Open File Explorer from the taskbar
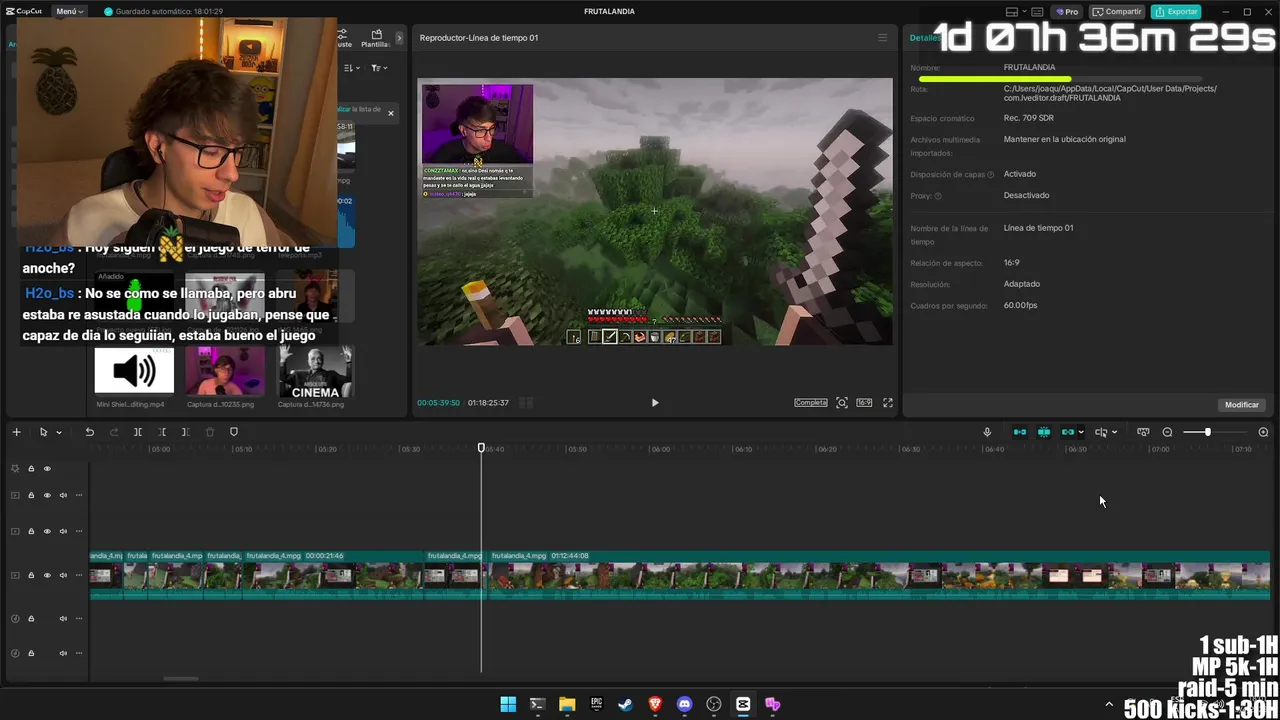 (567, 704)
